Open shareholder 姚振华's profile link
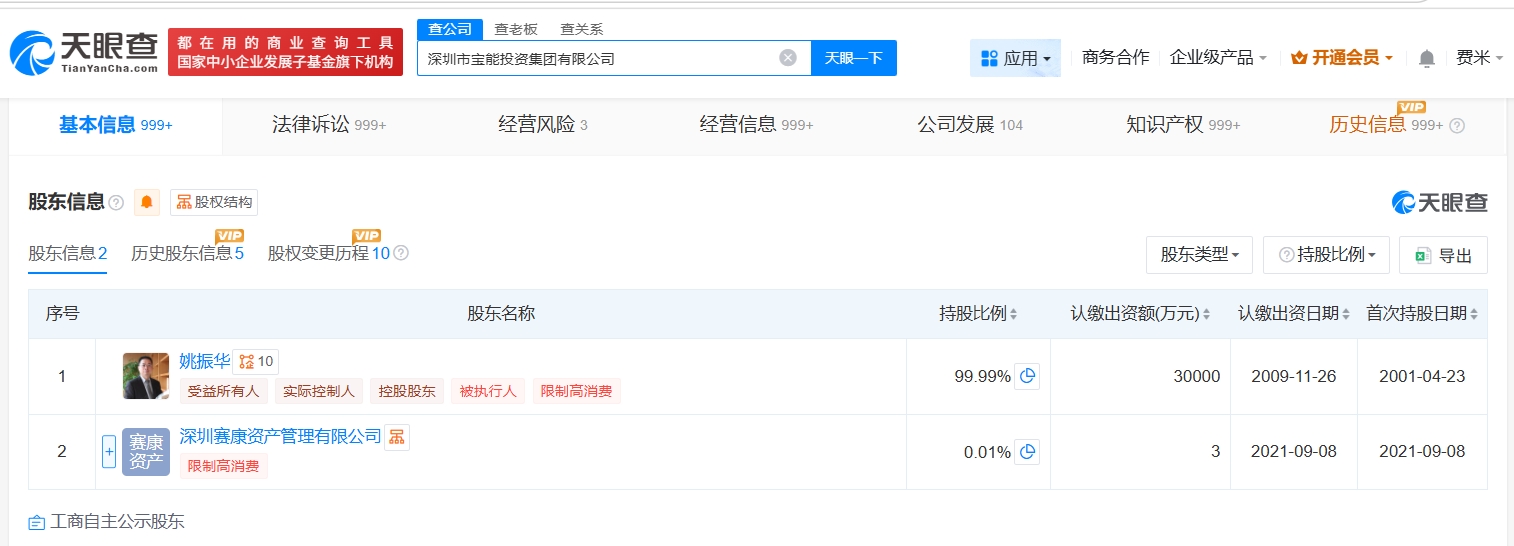Screen dimensions: 1514x546 click(x=204, y=361)
